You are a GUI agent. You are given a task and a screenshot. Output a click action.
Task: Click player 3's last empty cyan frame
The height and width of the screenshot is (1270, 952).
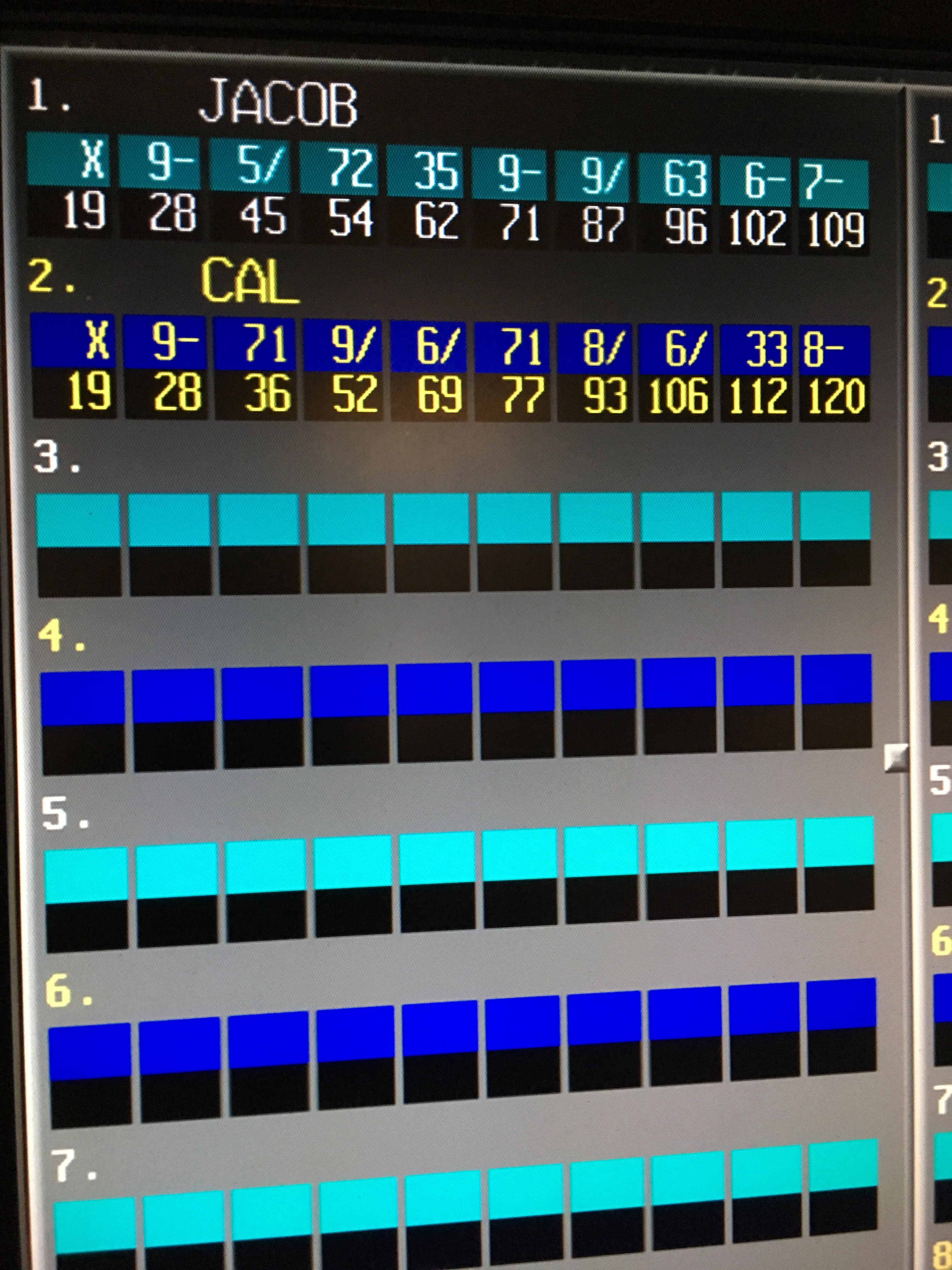(835, 516)
